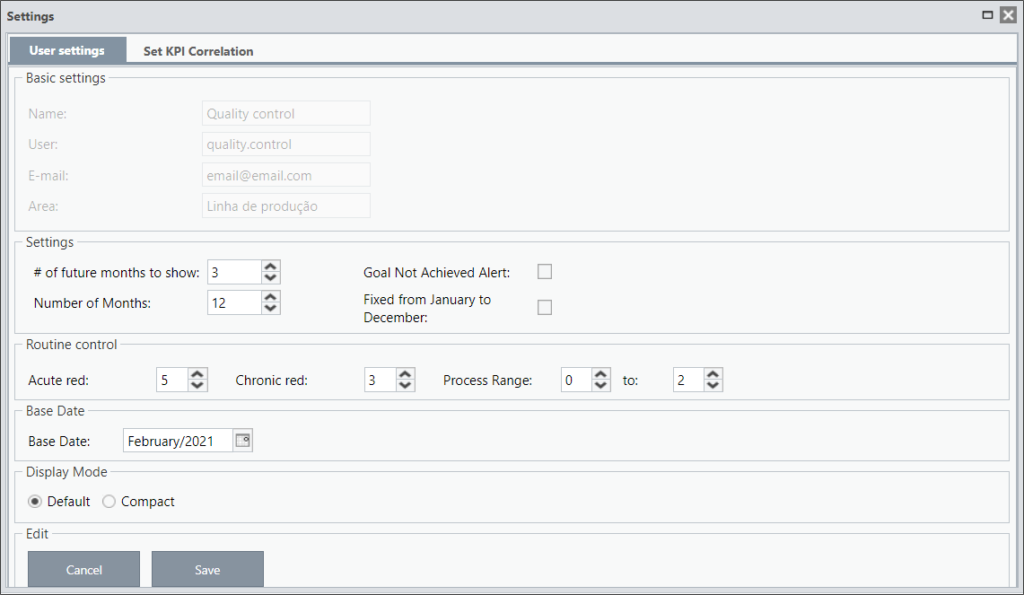1024x595 pixels.
Task: Click the future months value field
Action: coord(235,272)
